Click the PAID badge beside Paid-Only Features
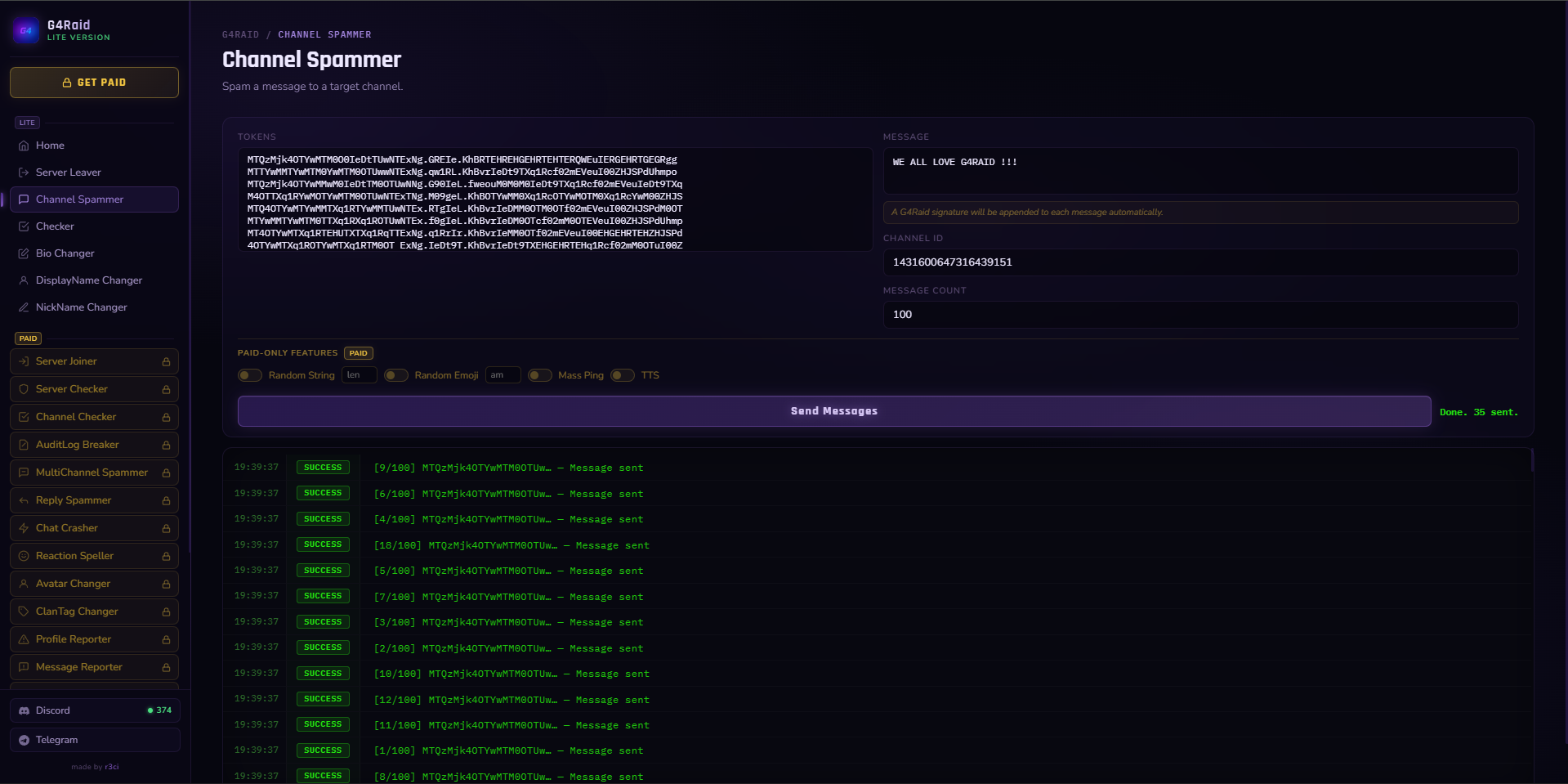Viewport: 1568px width, 784px height. pyautogui.click(x=358, y=353)
